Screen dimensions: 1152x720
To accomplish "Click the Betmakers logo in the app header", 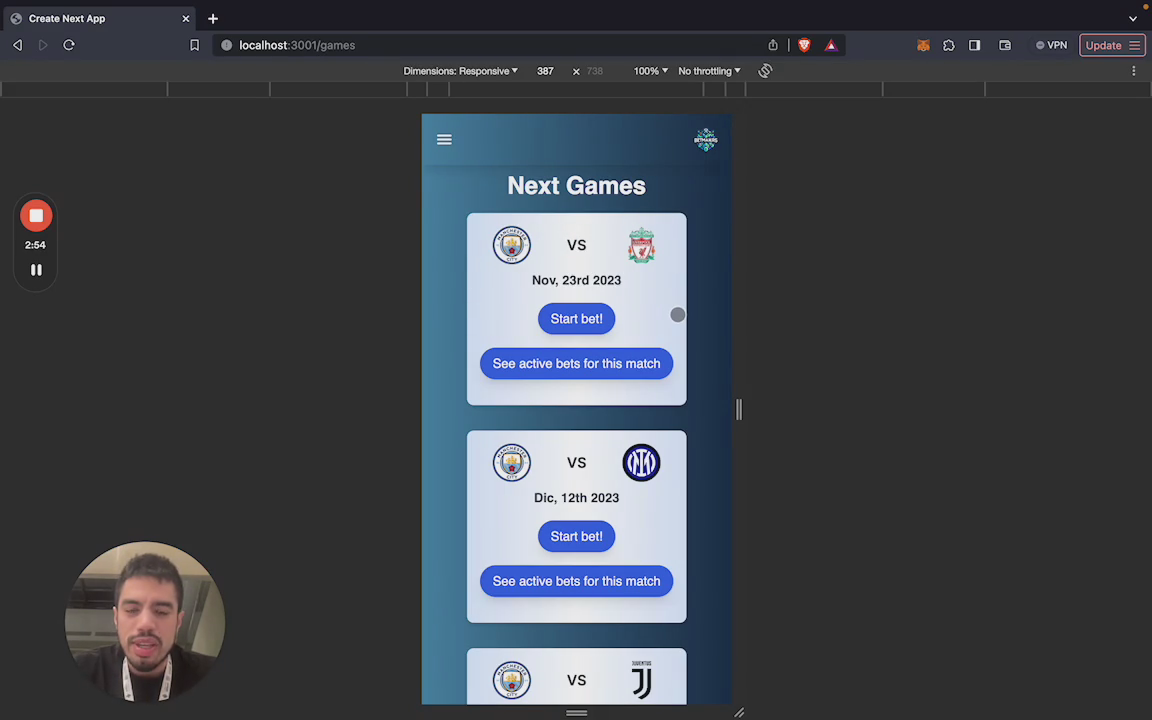I will [x=705, y=140].
